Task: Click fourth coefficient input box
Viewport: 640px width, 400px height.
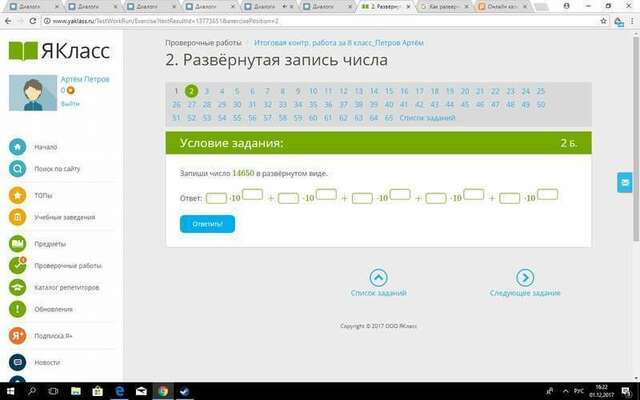Action: (x=436, y=198)
